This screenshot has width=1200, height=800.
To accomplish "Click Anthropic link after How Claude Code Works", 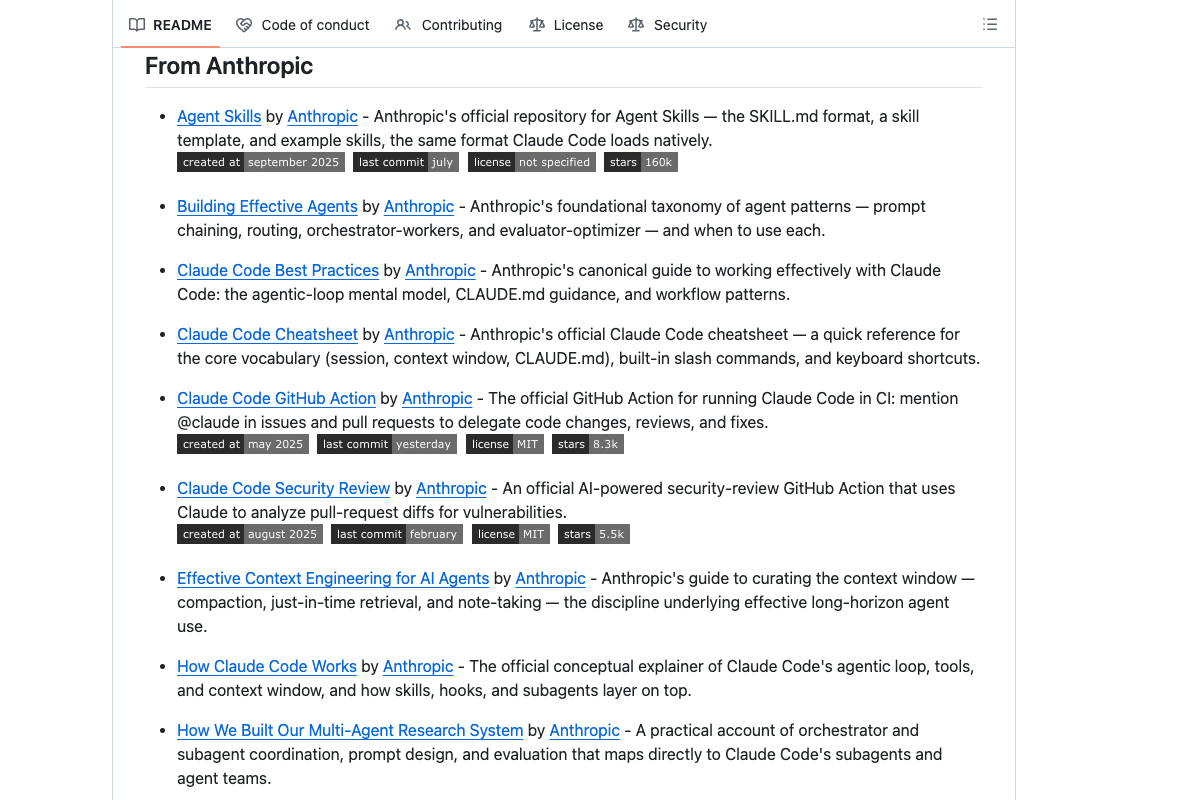I will tap(418, 666).
